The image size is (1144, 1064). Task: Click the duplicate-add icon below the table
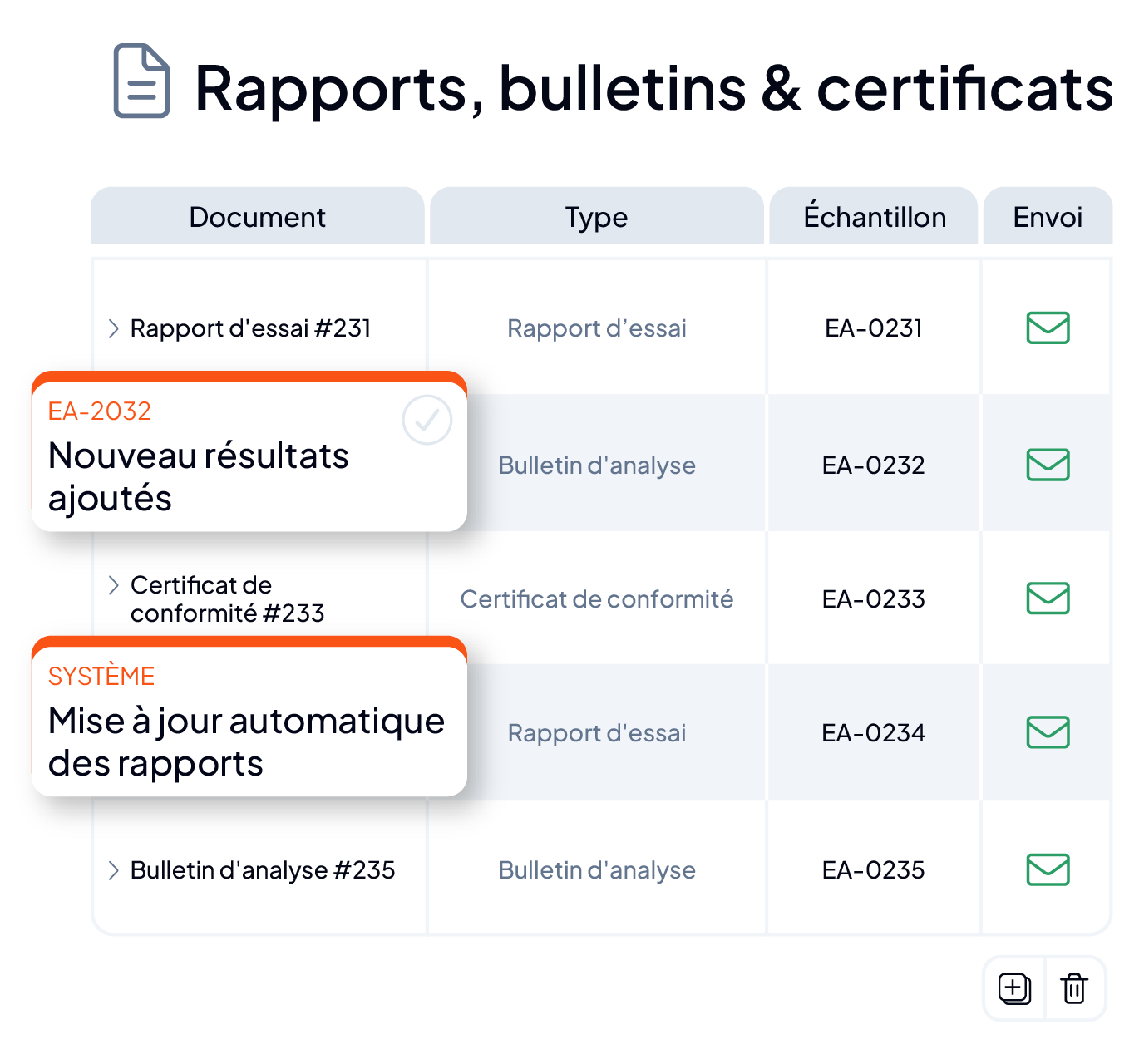click(1014, 988)
